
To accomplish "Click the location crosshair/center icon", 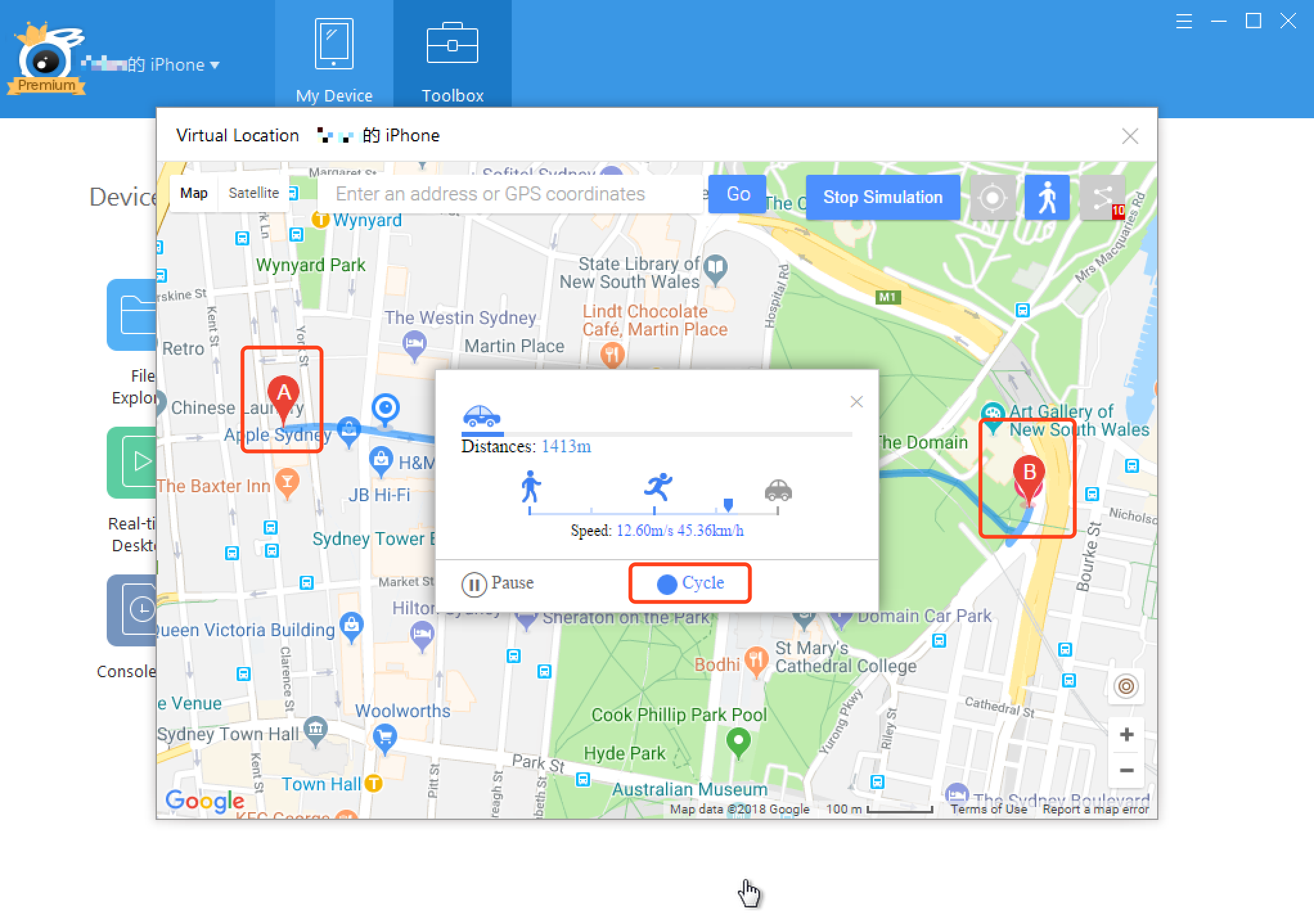I will point(990,197).
